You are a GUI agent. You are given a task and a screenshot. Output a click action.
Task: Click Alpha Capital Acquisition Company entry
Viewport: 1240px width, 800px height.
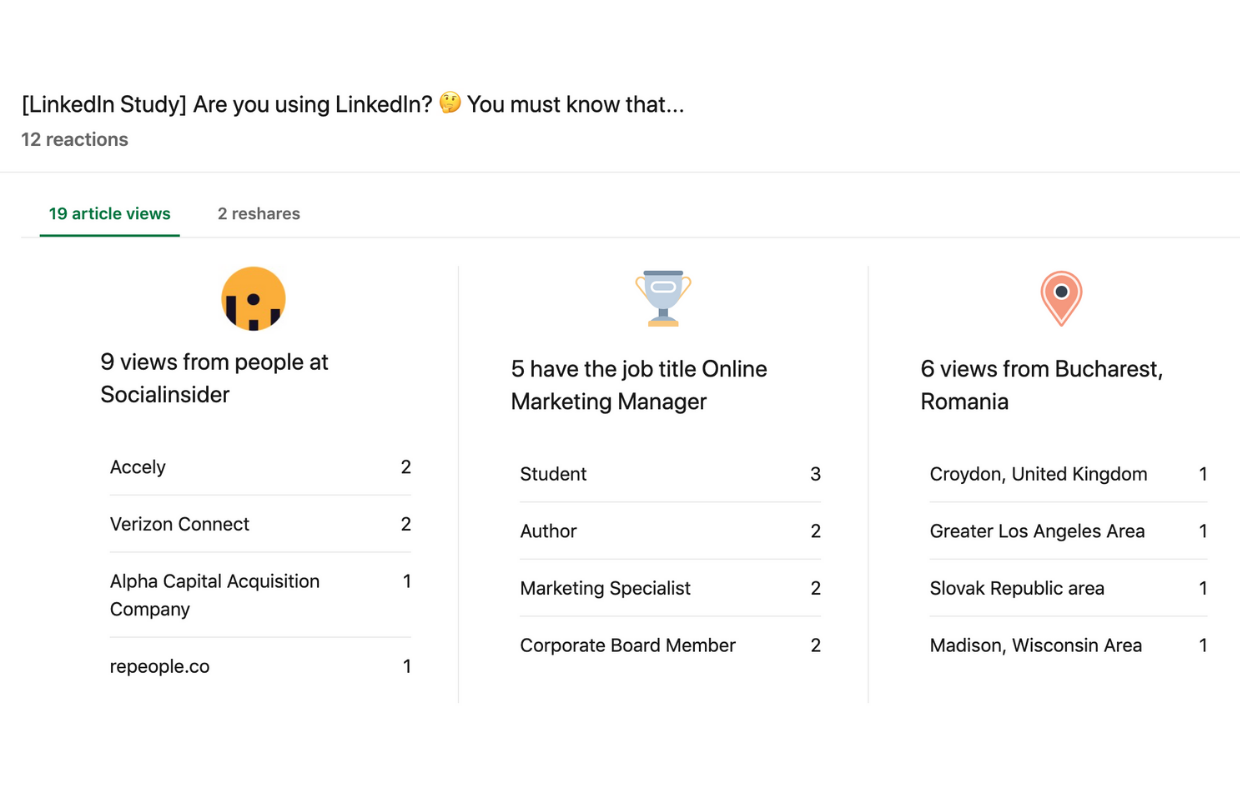point(260,595)
